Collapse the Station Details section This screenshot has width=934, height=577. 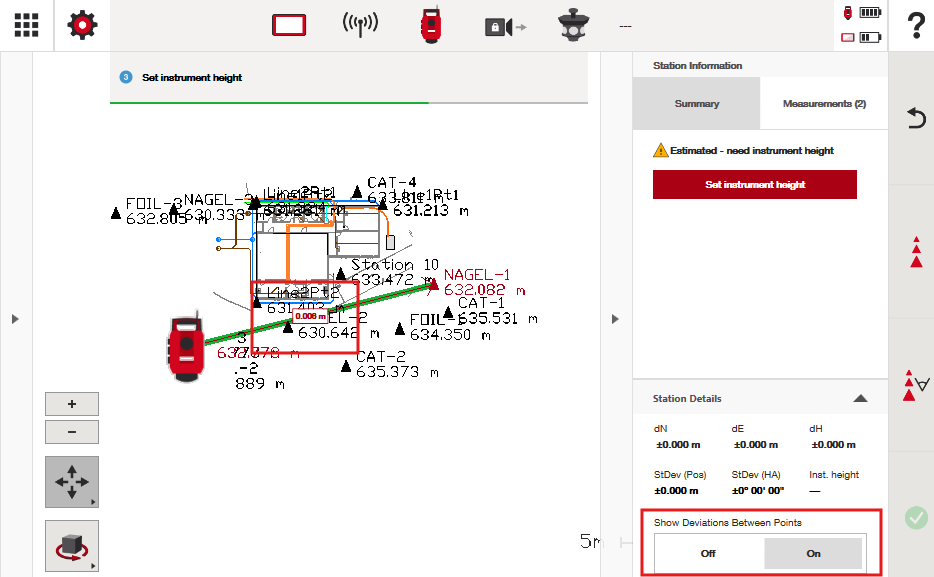point(859,398)
